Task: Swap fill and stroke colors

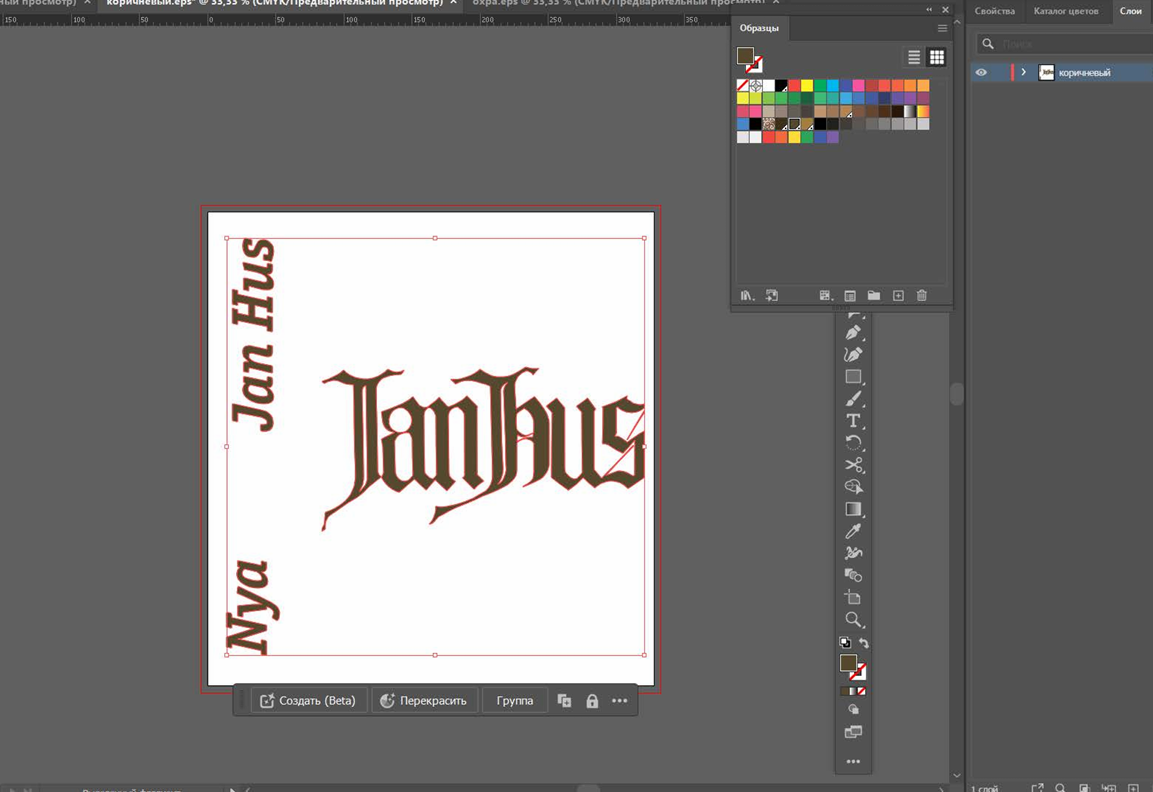Action: pos(863,643)
